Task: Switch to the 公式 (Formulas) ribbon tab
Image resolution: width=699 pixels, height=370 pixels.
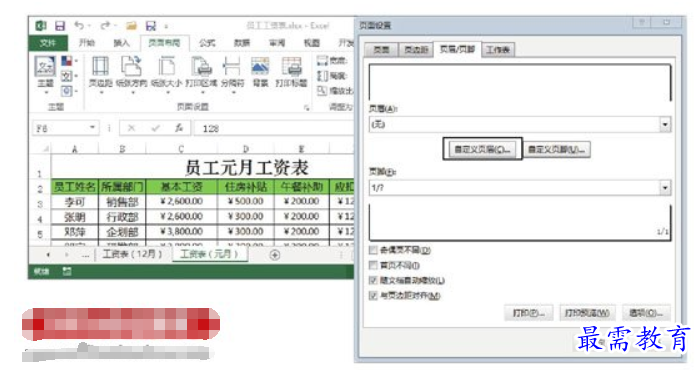Action: click(207, 43)
